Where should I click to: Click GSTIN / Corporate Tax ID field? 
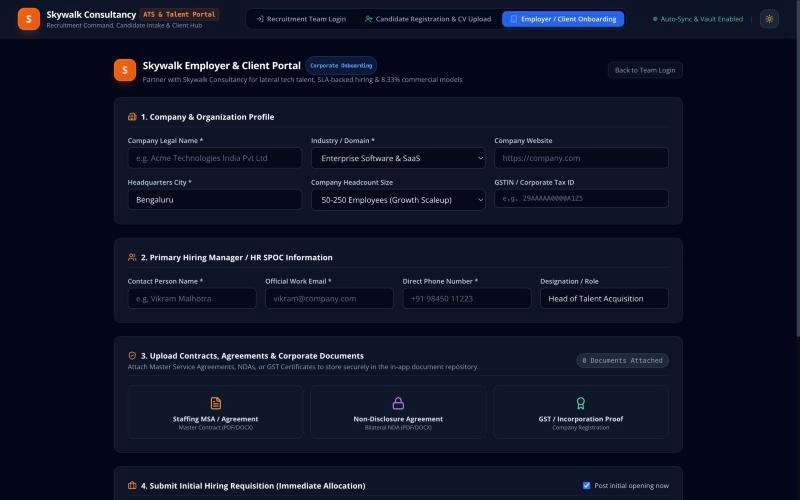click(x=581, y=198)
